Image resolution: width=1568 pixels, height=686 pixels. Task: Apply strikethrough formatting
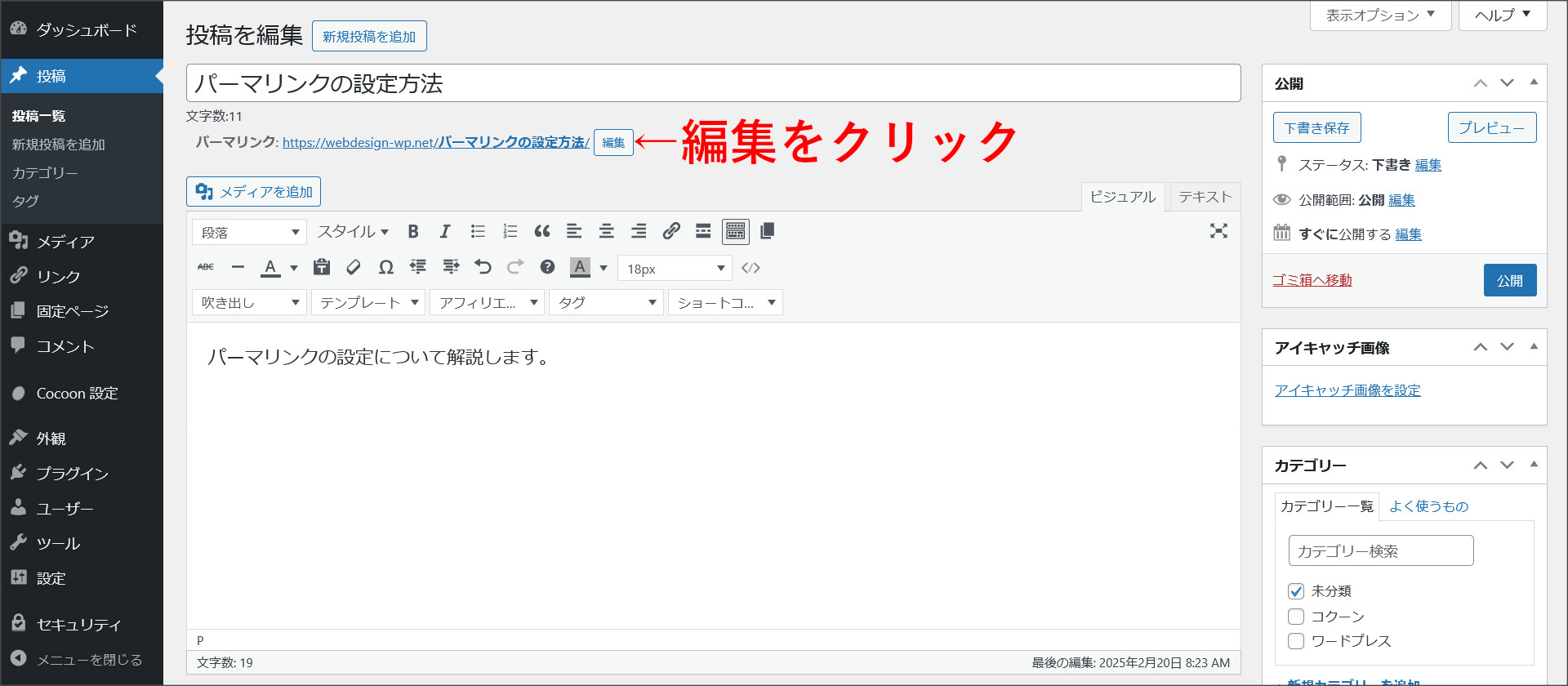coord(206,267)
